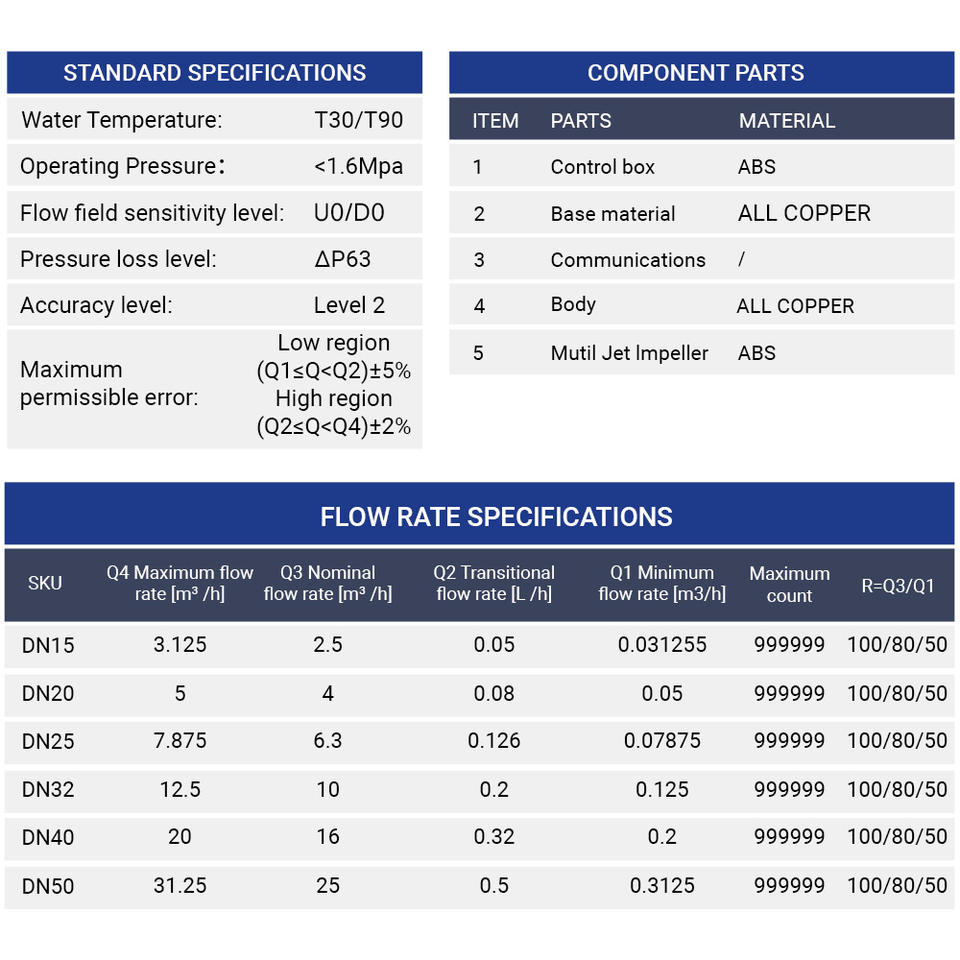The height and width of the screenshot is (960, 960).
Task: Click the Standard Specifications header
Action: click(214, 73)
